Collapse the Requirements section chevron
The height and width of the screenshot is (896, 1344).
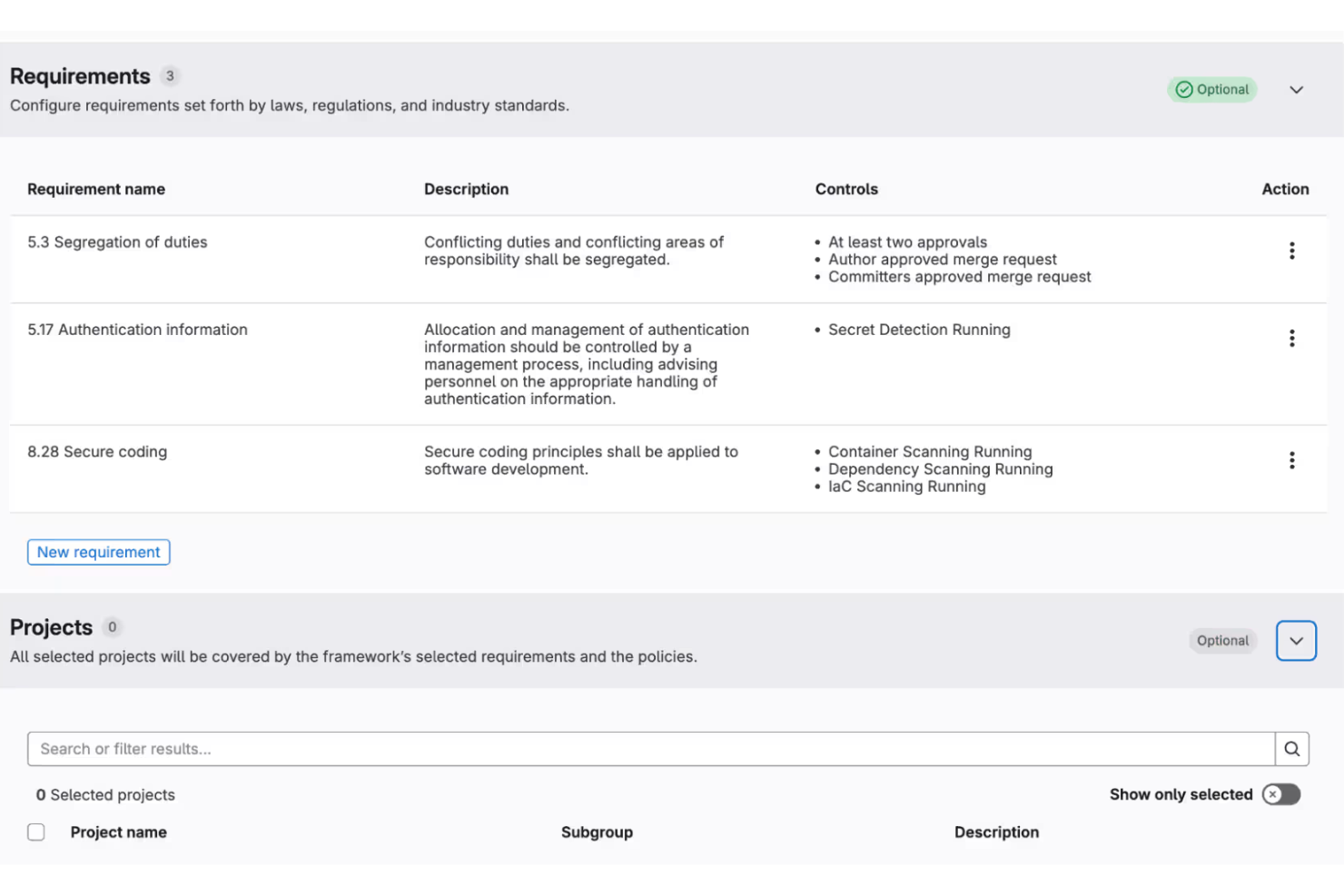[1296, 89]
